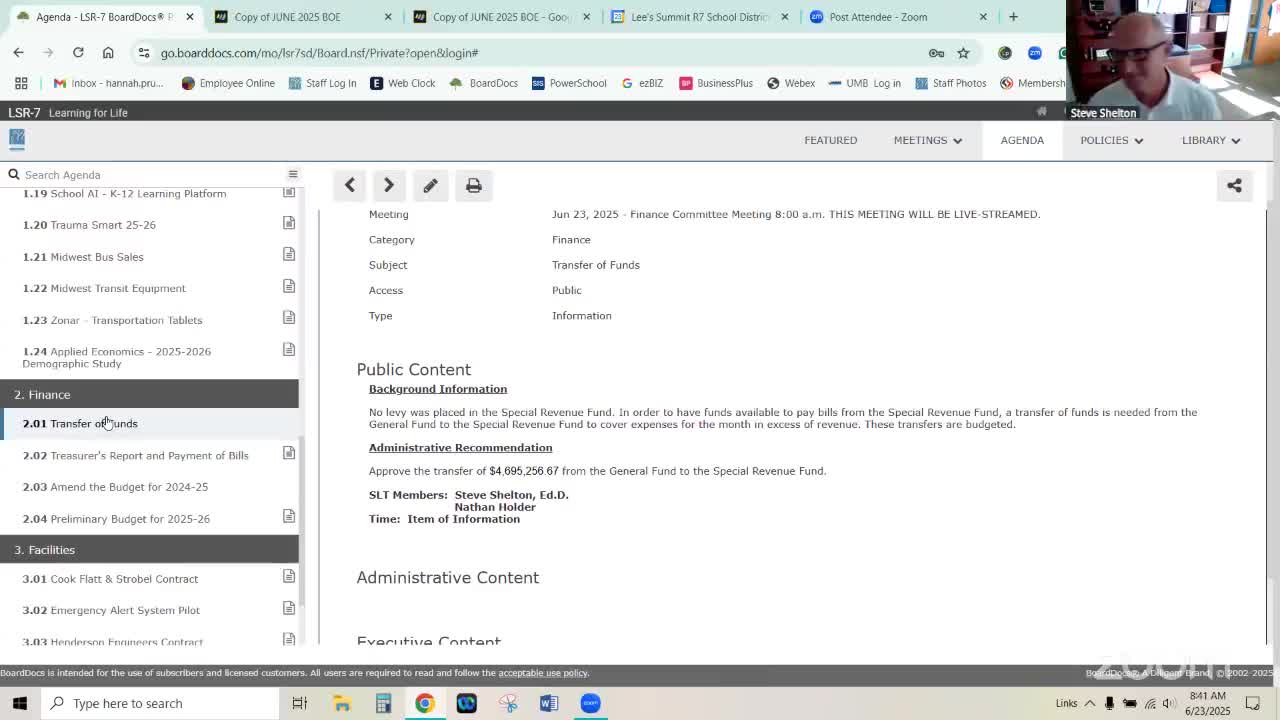Image resolution: width=1280 pixels, height=720 pixels.
Task: Open document icon for 1.24 Applied Economics
Action: coord(289,350)
